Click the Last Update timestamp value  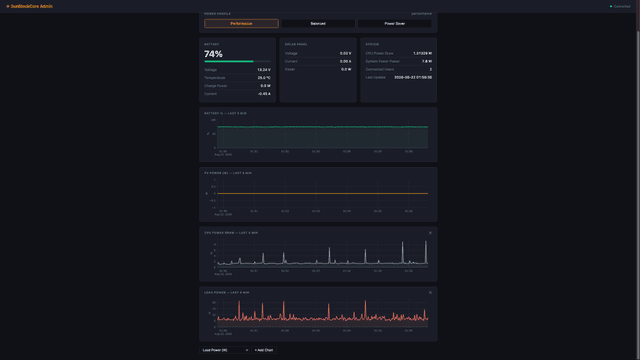tap(413, 78)
